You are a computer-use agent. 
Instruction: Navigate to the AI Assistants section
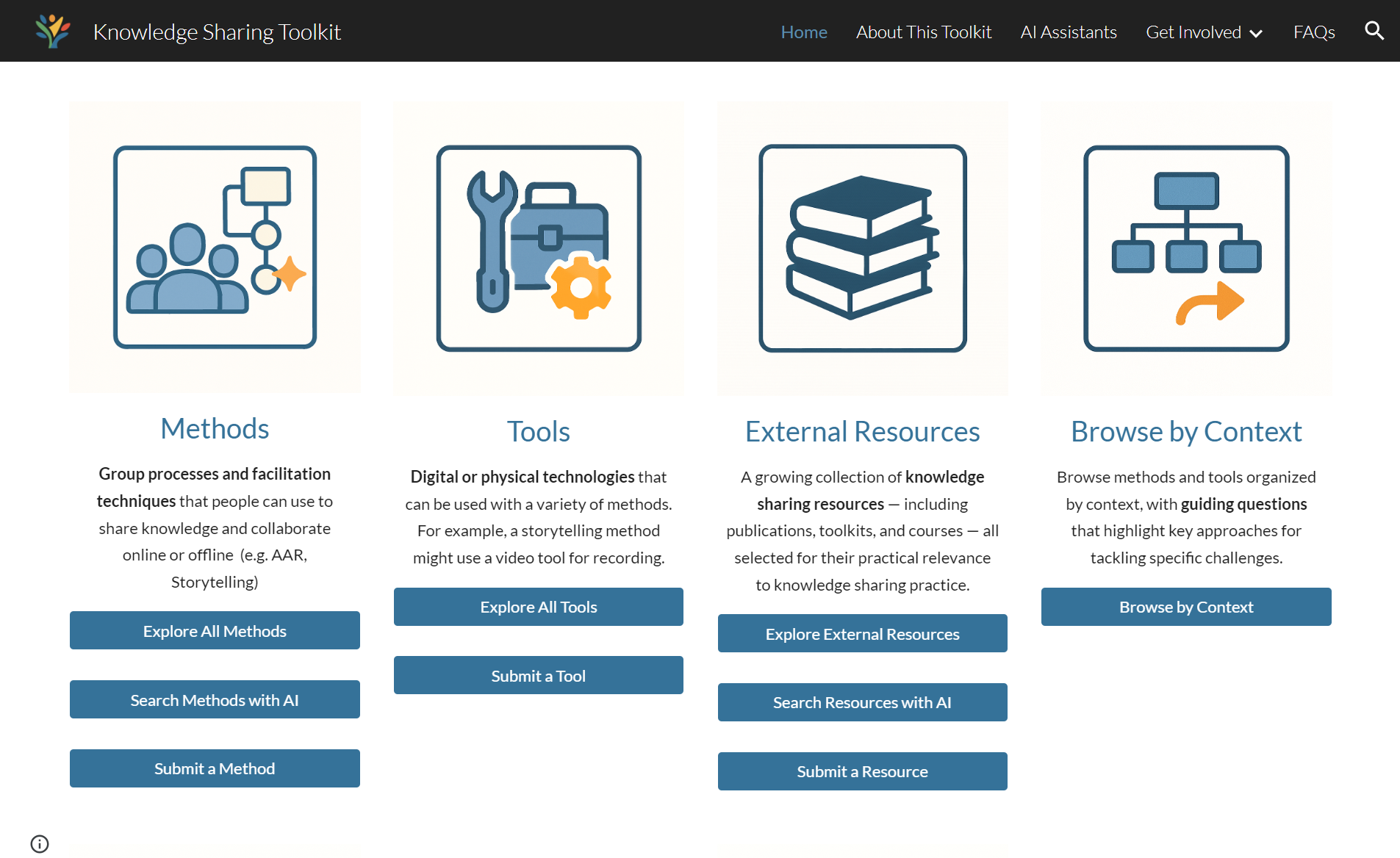coord(1068,32)
